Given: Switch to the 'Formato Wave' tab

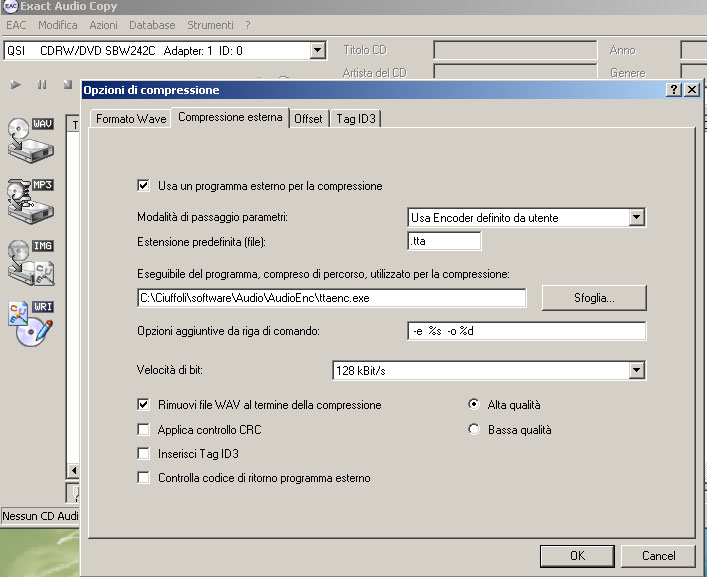Looking at the screenshot, I should 131,119.
